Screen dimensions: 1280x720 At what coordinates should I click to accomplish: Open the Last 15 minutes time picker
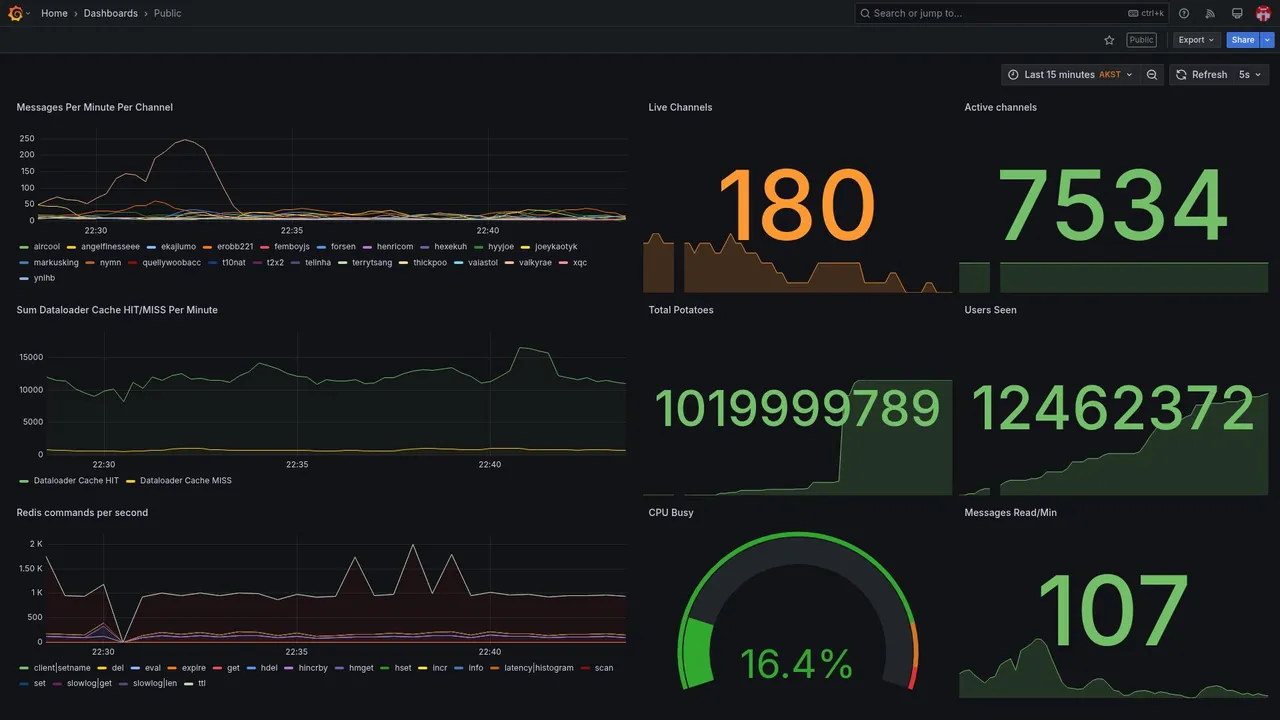click(x=1070, y=75)
